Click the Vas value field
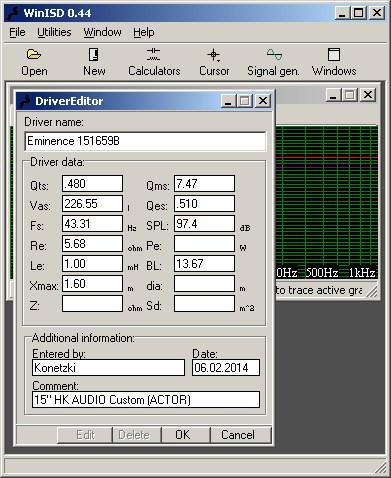Viewport: 391px width, 478px height. coord(92,204)
